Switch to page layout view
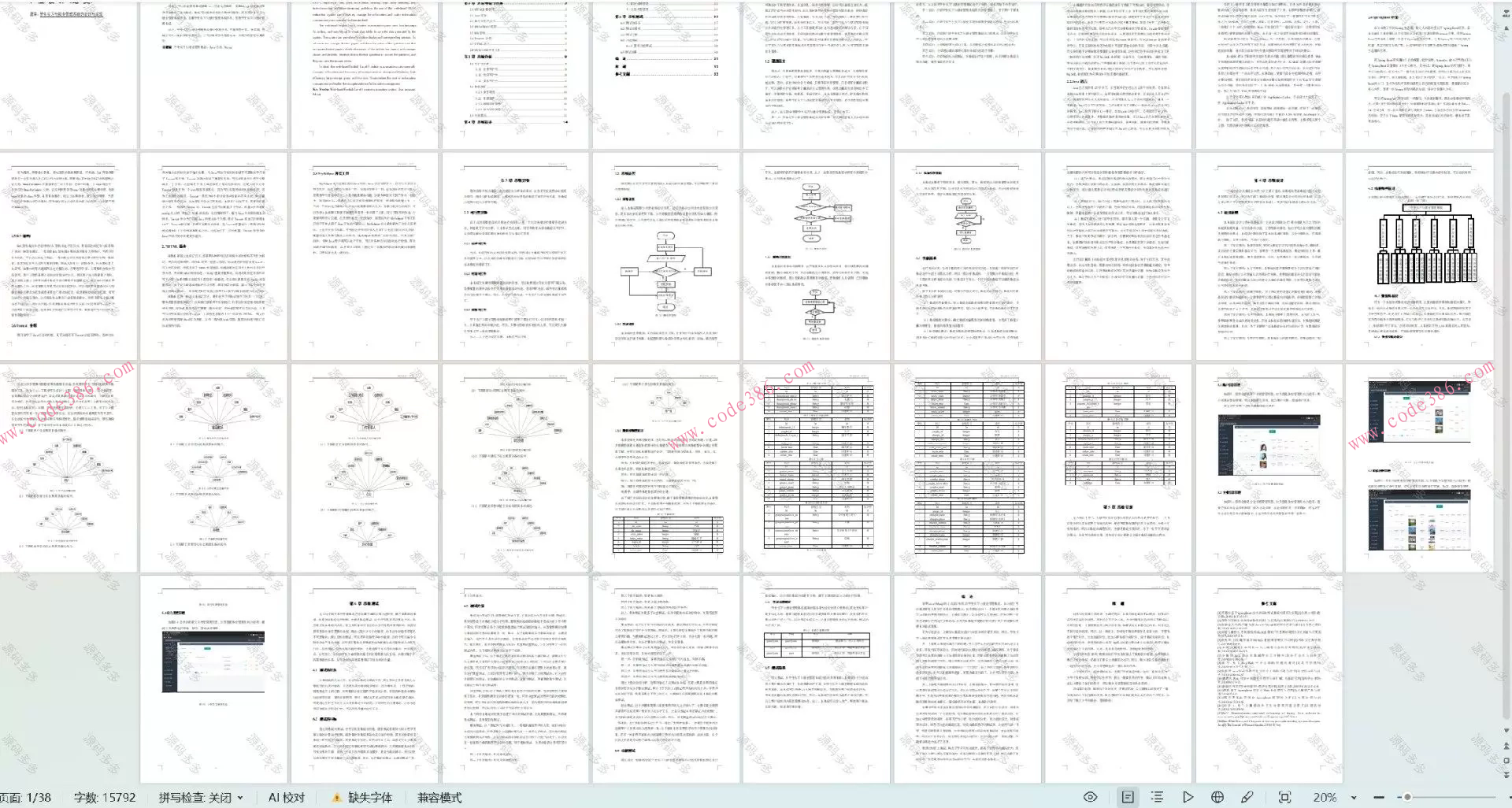Image resolution: width=1512 pixels, height=808 pixels. (x=1128, y=797)
